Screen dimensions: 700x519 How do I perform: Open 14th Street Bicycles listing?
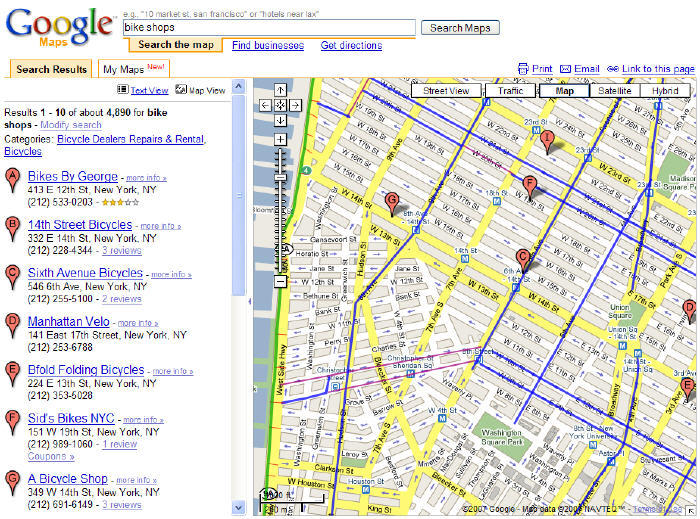point(79,224)
